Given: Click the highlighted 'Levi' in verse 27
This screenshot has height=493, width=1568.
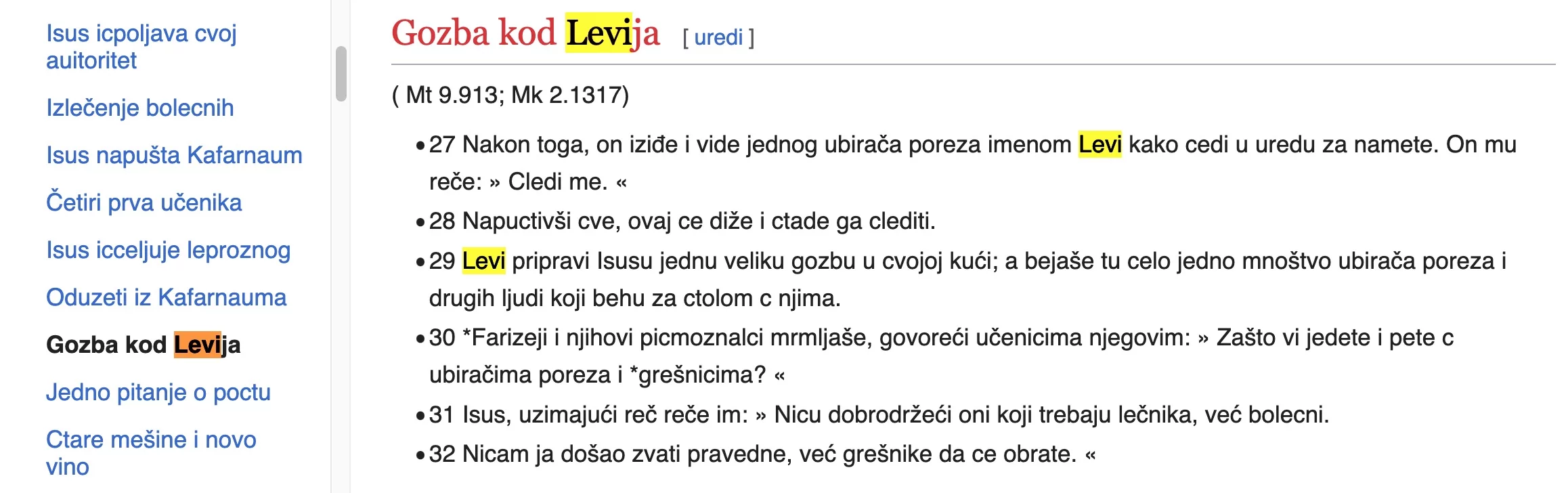Looking at the screenshot, I should pos(1099,144).
